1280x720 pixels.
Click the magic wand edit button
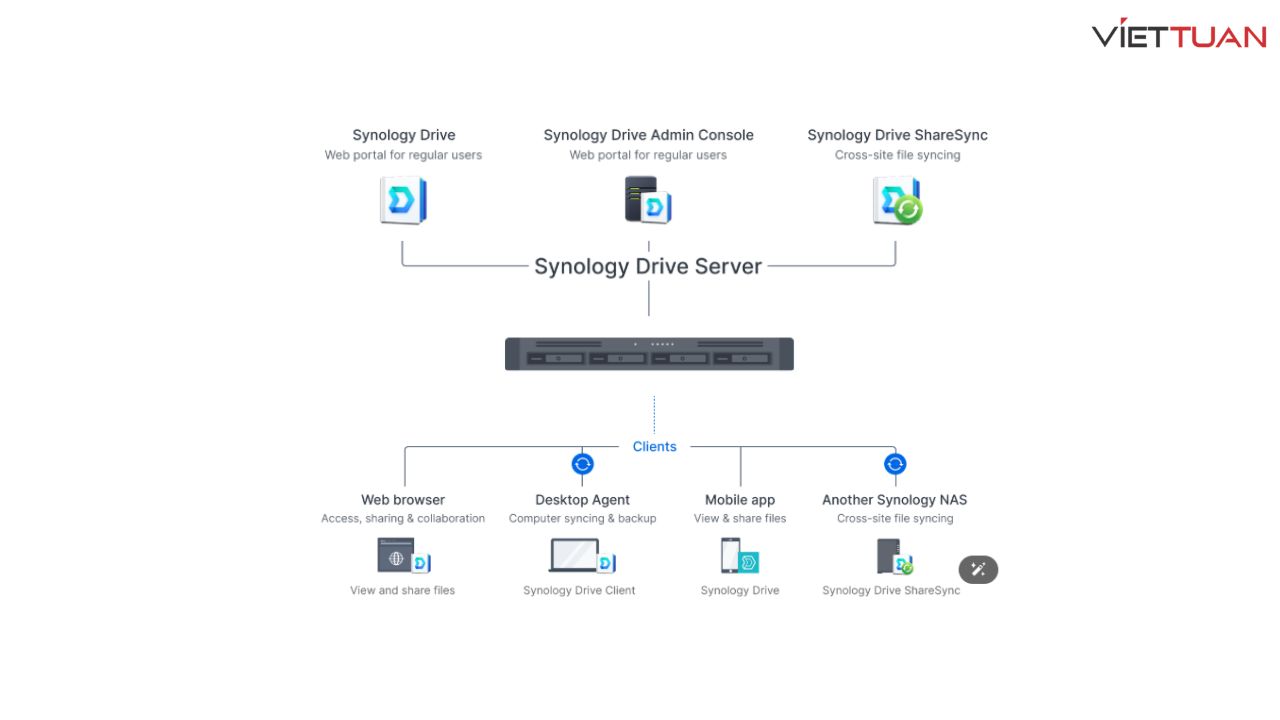[978, 569]
